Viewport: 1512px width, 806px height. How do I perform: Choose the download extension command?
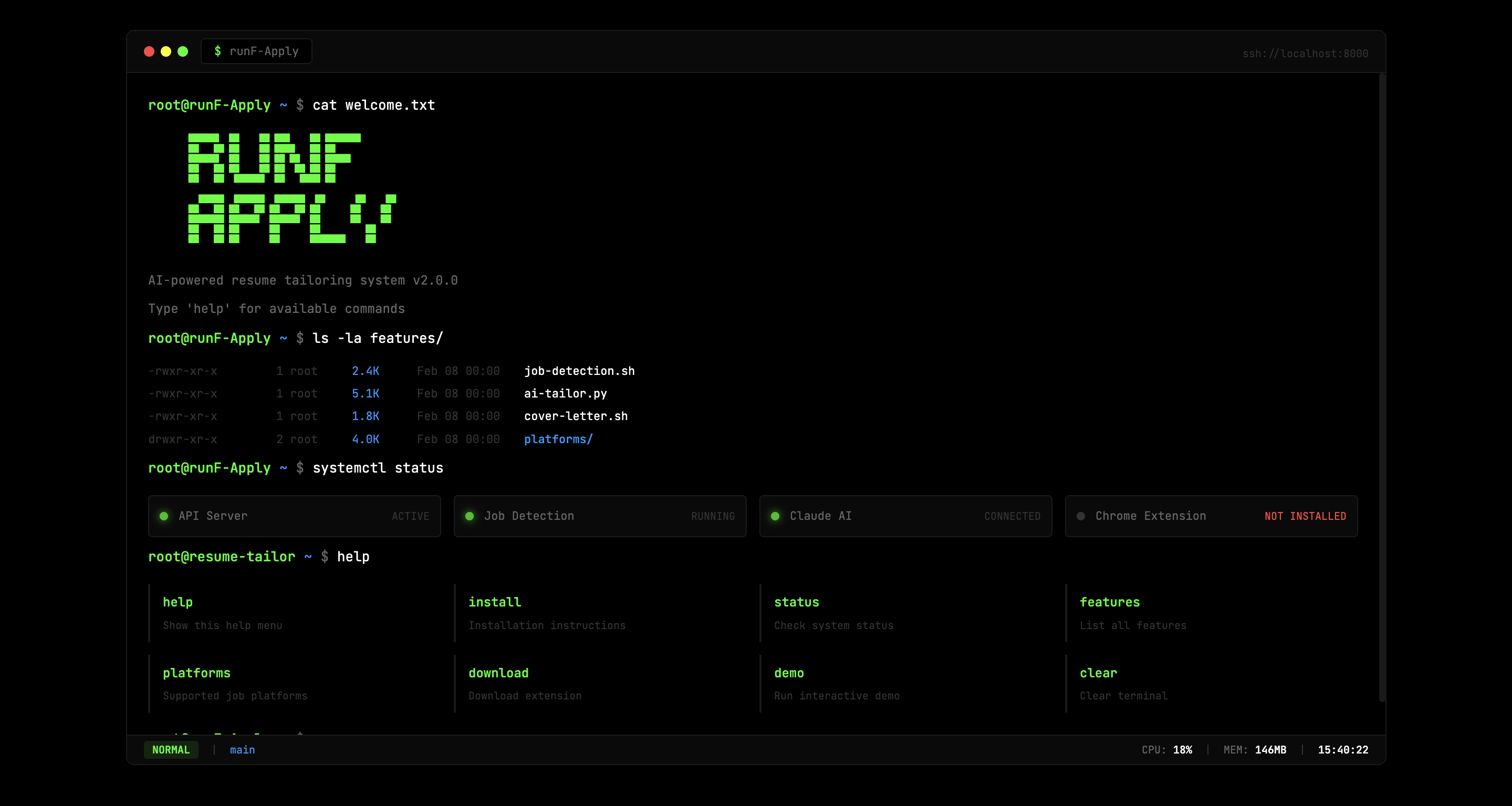pyautogui.click(x=498, y=673)
